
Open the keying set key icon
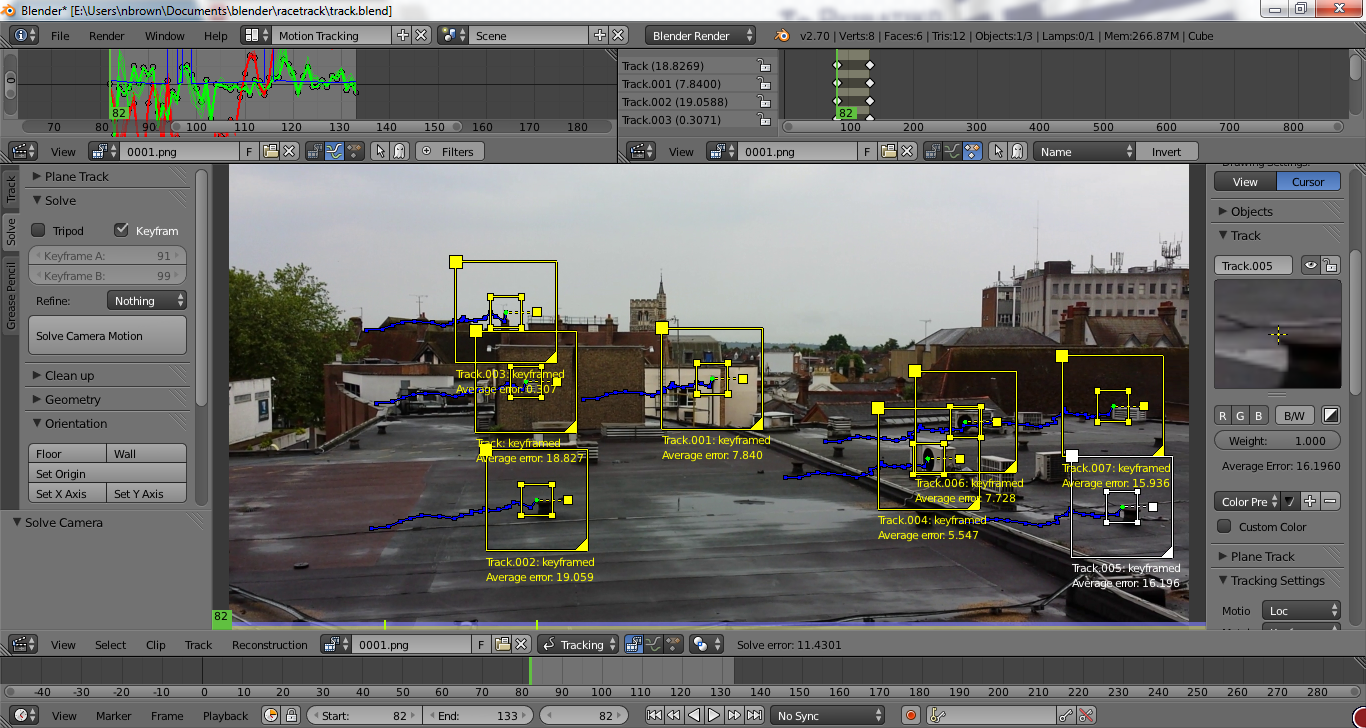pyautogui.click(x=937, y=715)
